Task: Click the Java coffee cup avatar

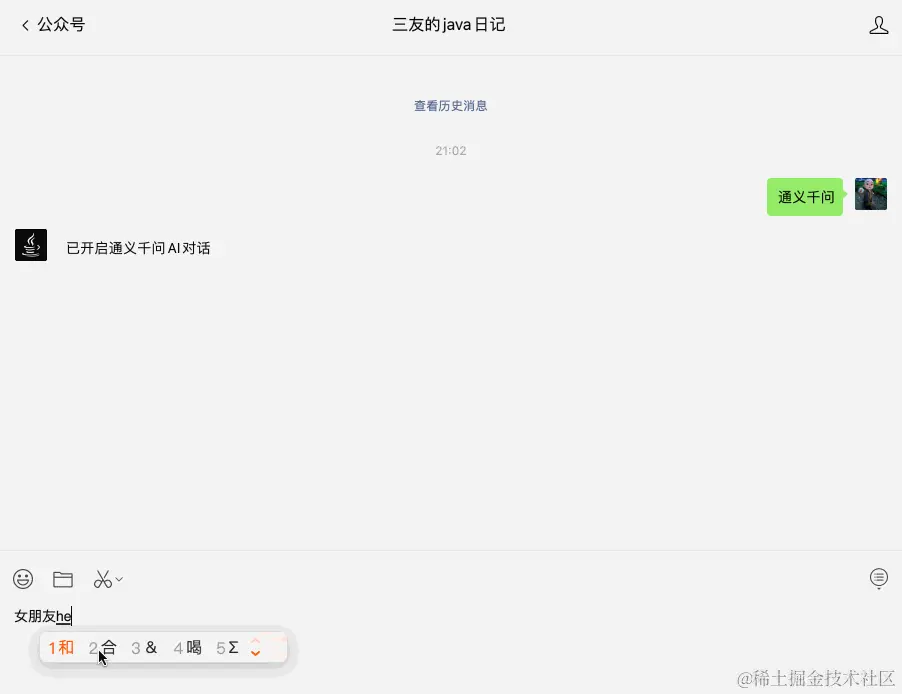Action: pyautogui.click(x=31, y=245)
